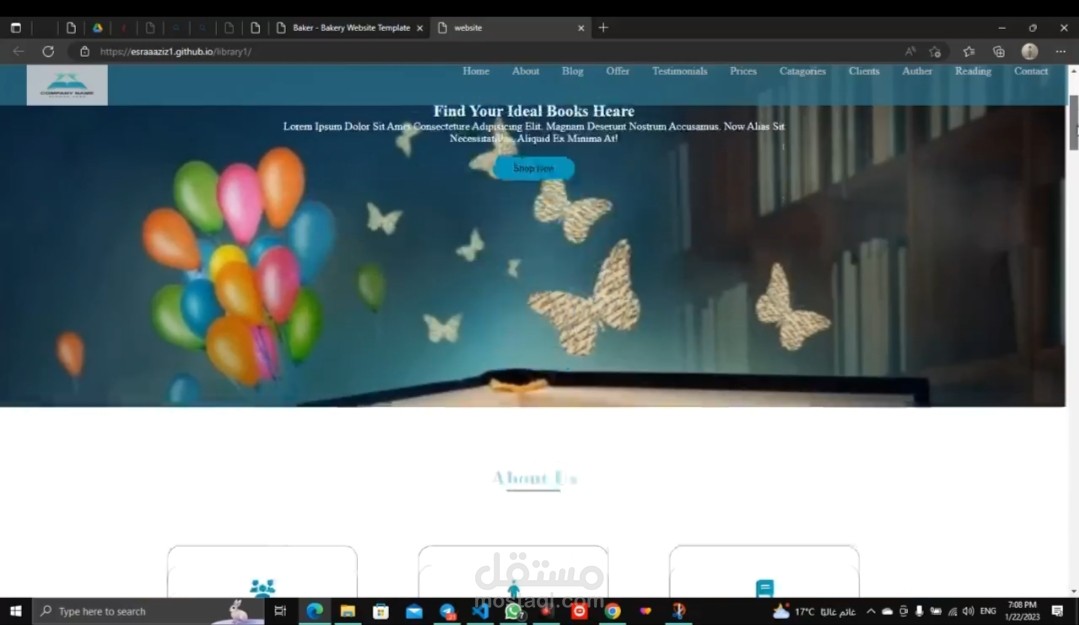
Task: Open WhatsApp from taskbar
Action: click(513, 611)
